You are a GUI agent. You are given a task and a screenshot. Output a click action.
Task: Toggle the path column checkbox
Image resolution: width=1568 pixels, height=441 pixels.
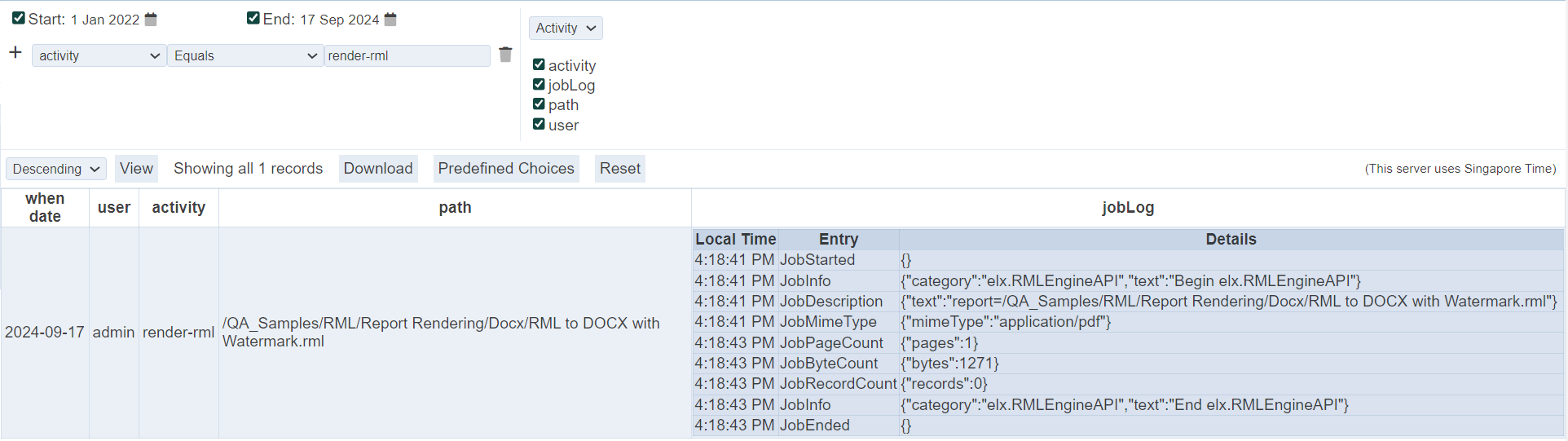[539, 104]
